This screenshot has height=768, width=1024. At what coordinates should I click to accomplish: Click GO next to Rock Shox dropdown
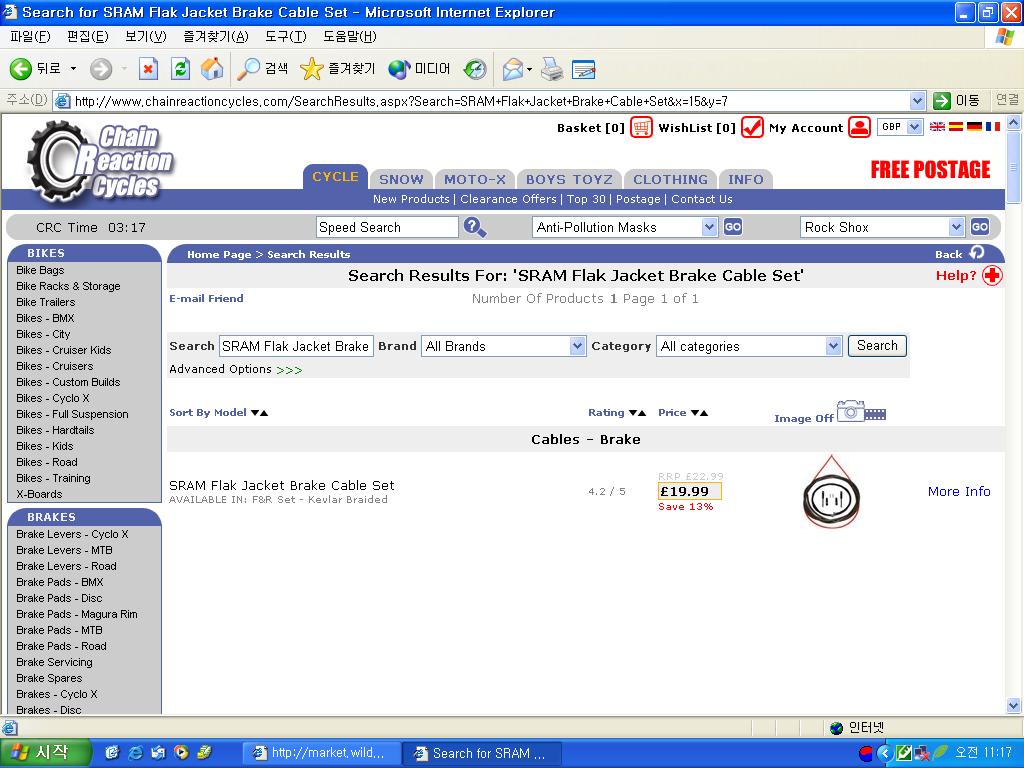coord(980,227)
